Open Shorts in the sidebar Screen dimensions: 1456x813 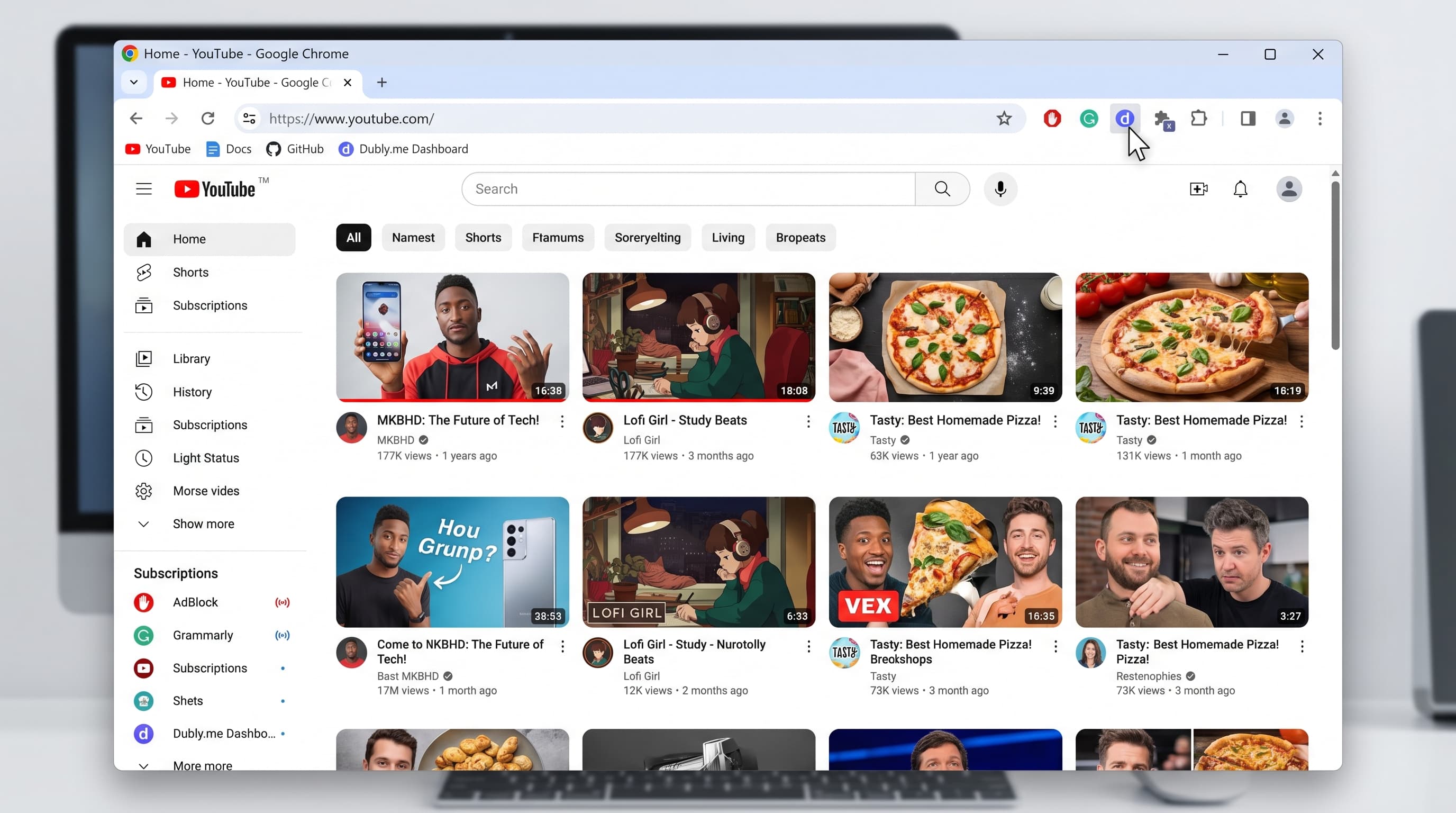[x=209, y=273]
